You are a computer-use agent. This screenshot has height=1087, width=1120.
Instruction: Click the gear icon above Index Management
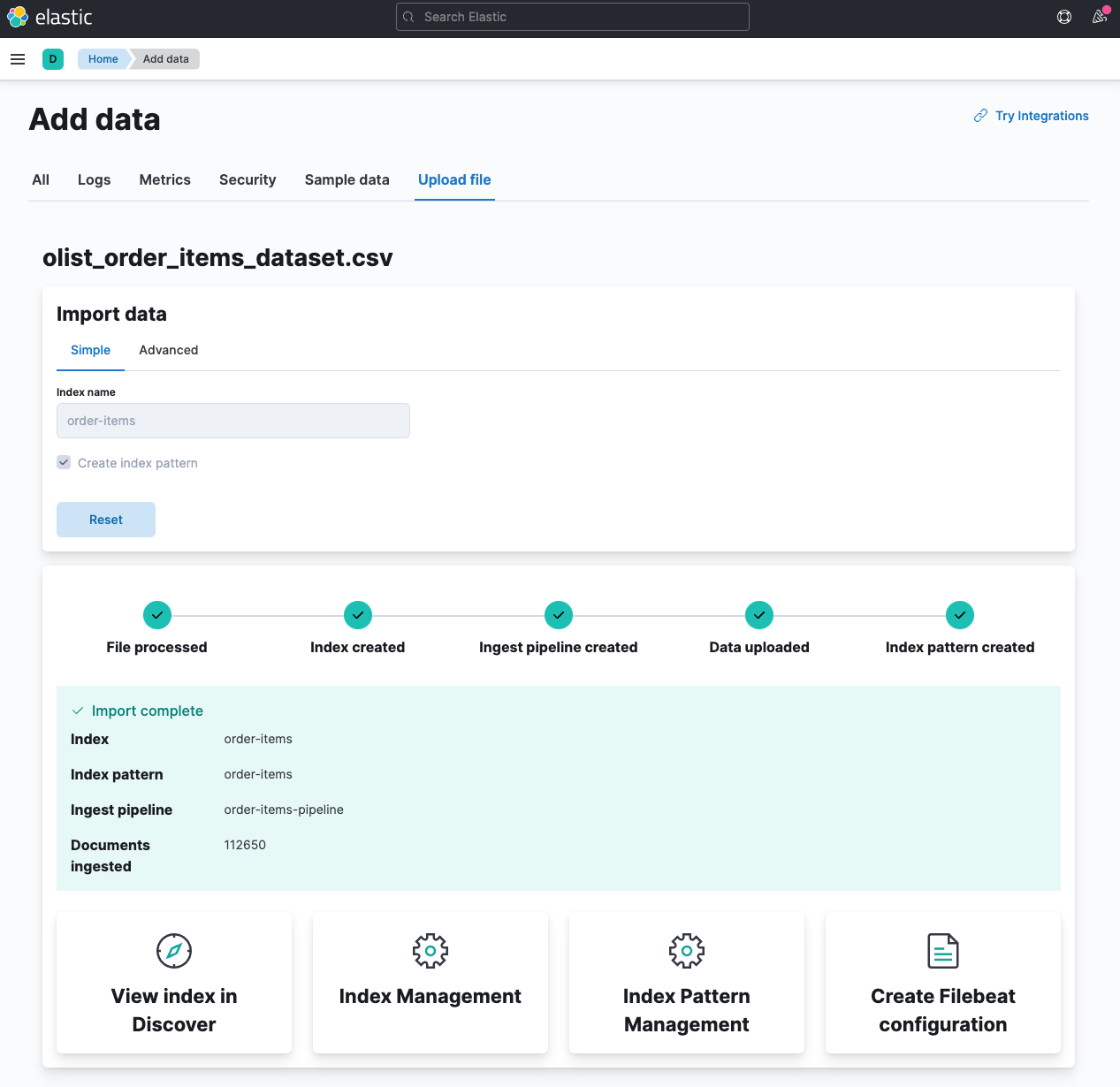point(430,951)
